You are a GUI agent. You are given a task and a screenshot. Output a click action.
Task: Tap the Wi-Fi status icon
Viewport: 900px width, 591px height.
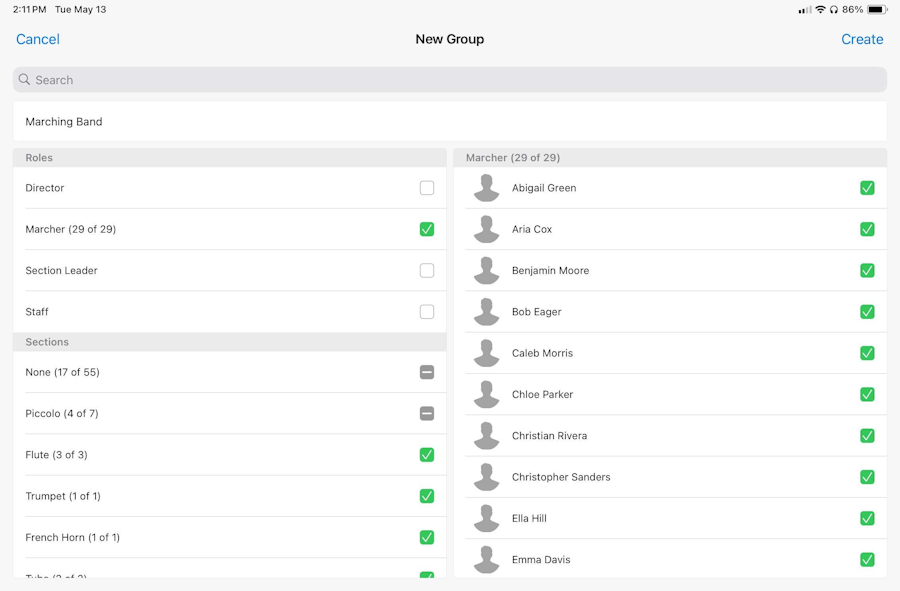coord(820,10)
